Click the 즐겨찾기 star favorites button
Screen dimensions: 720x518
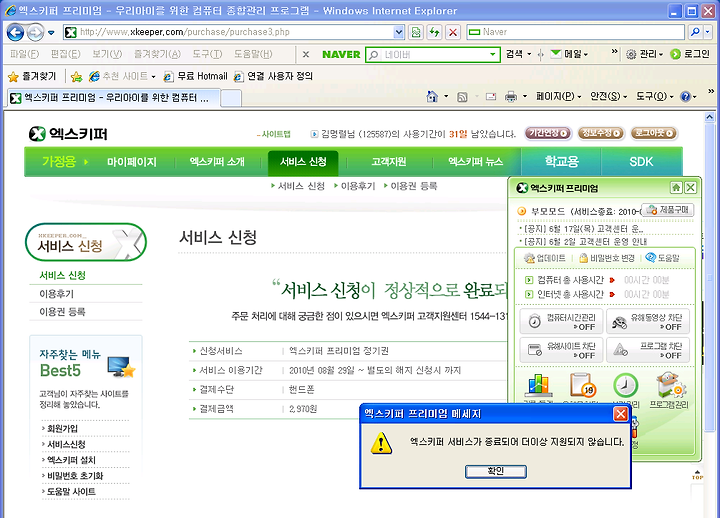[x=32, y=76]
